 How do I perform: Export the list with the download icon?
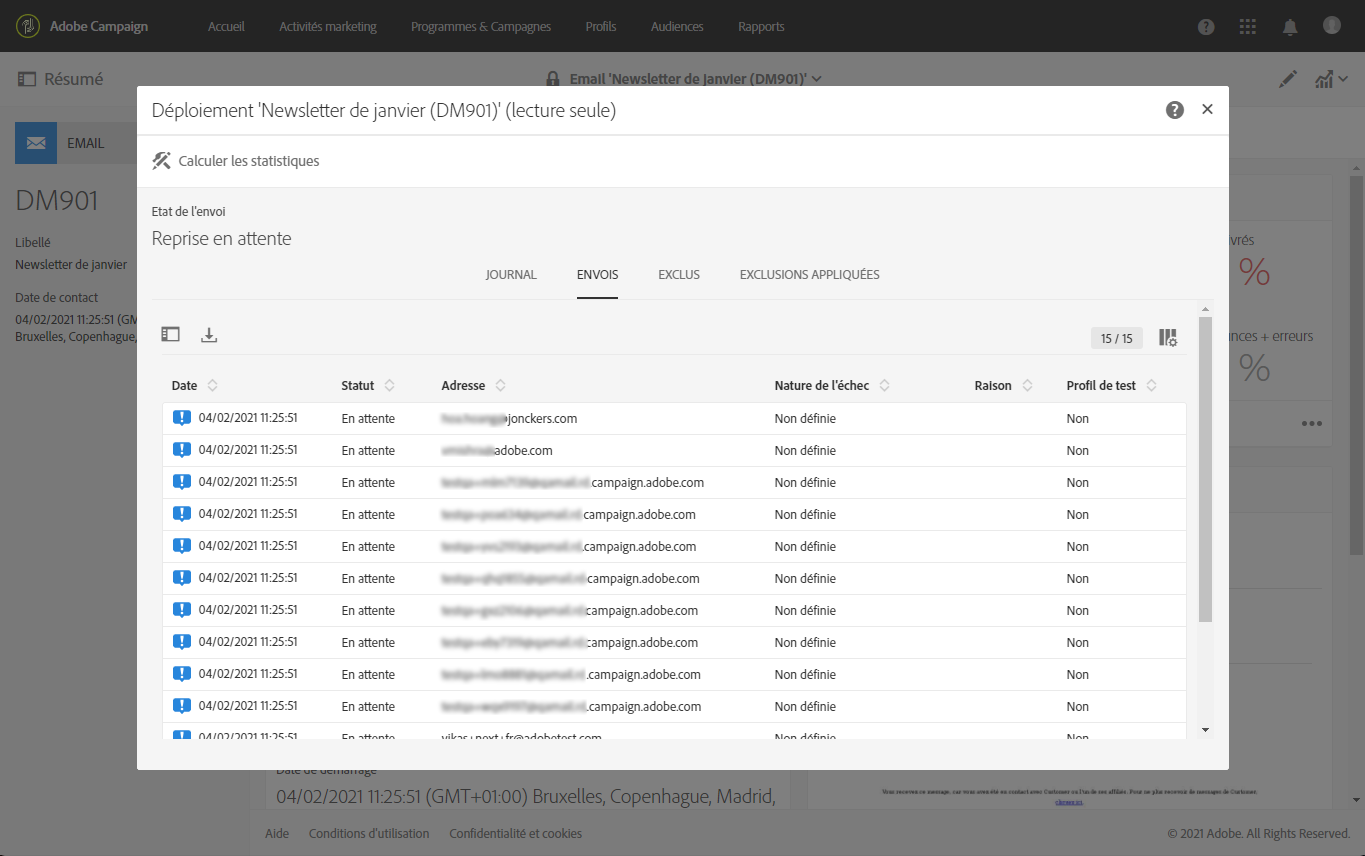(x=209, y=335)
